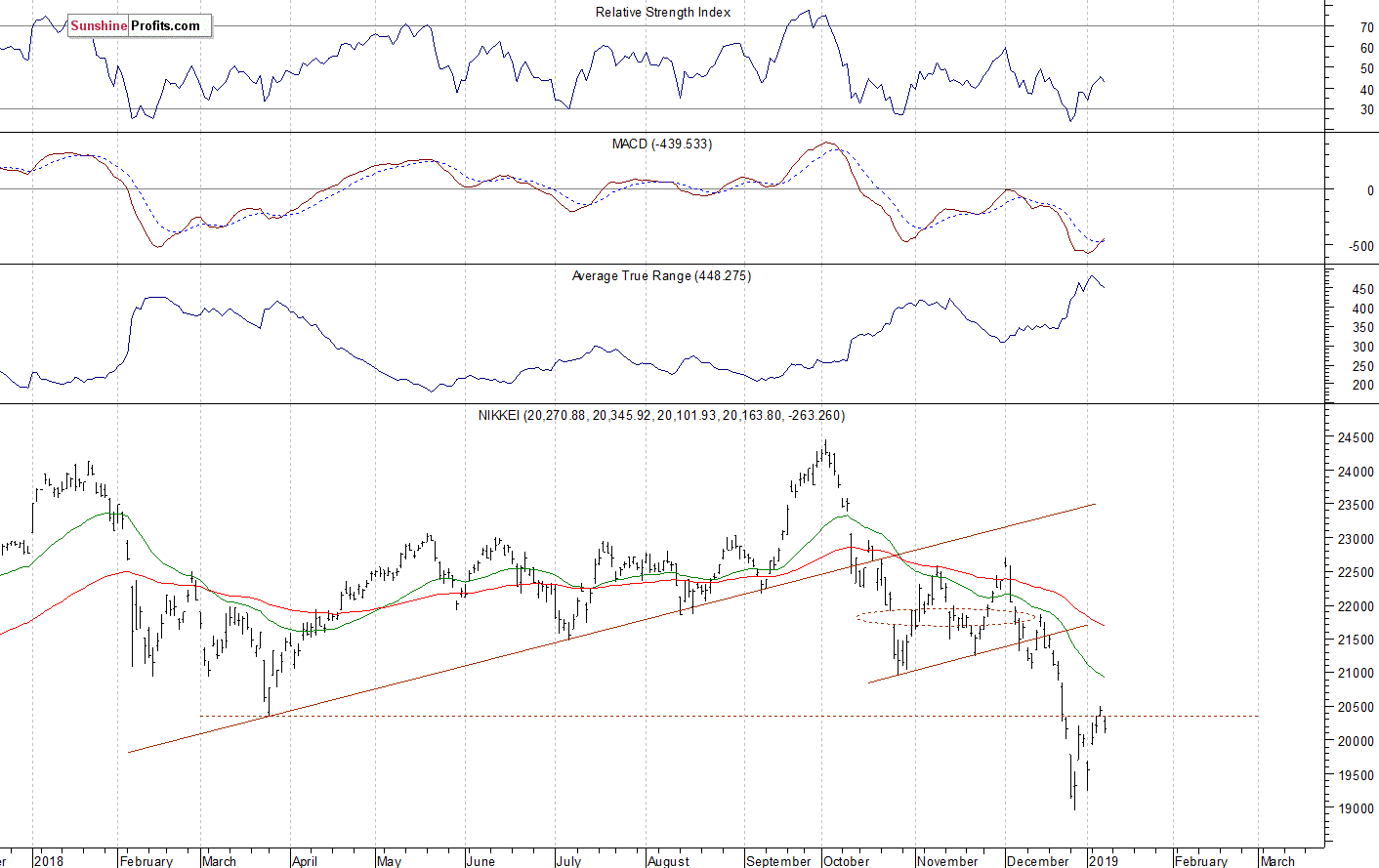Select the October axis label
The width and height of the screenshot is (1379, 868).
[x=846, y=860]
